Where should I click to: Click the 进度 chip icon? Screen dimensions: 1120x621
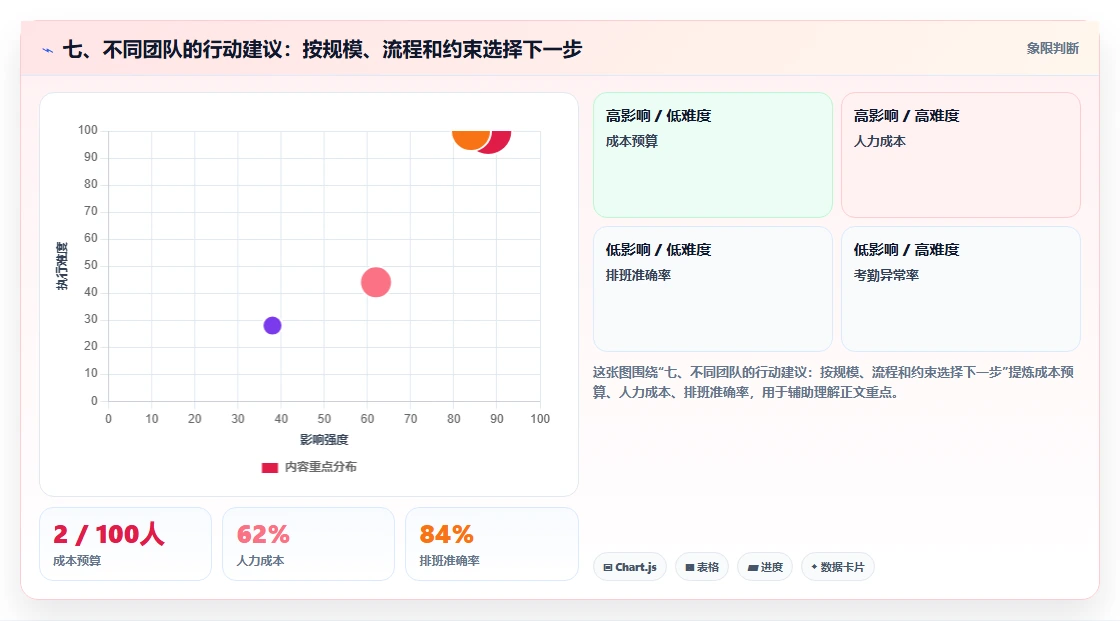click(753, 567)
